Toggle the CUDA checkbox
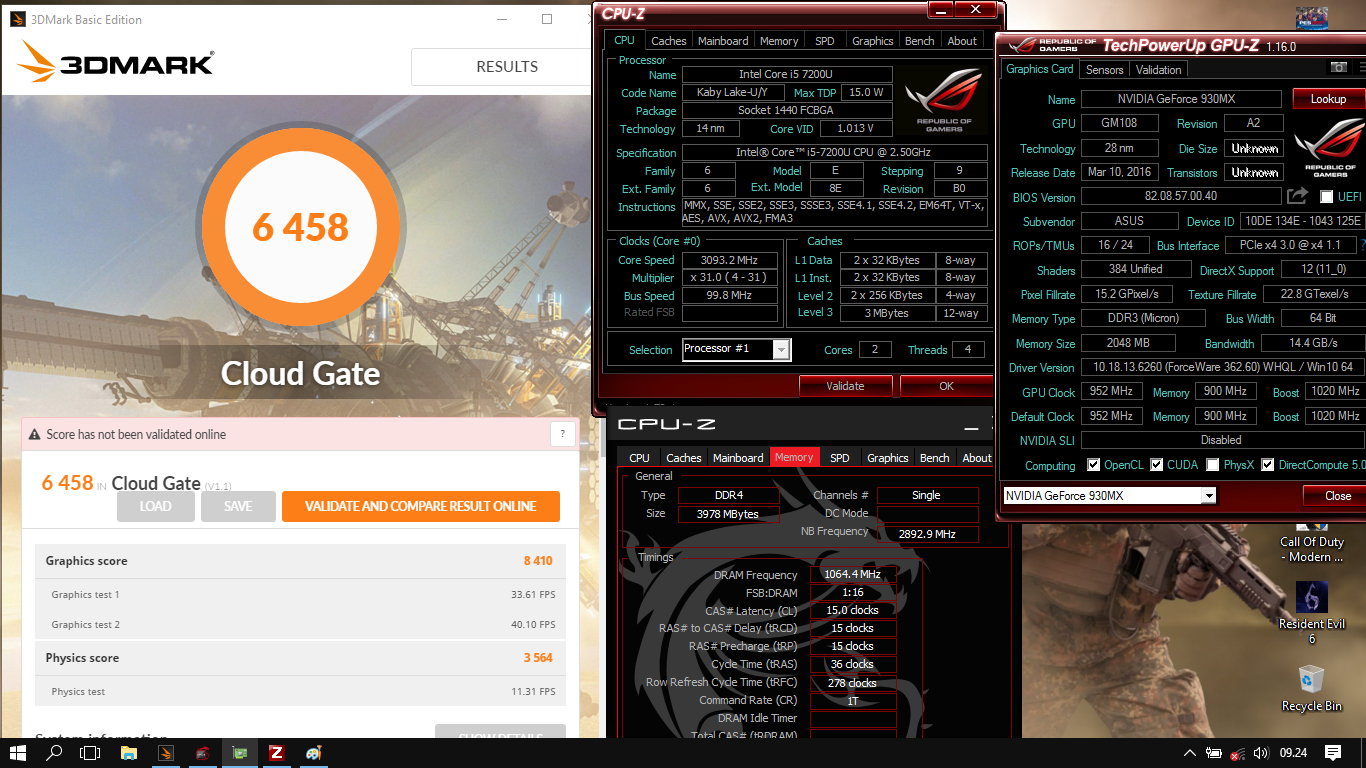 click(1157, 465)
